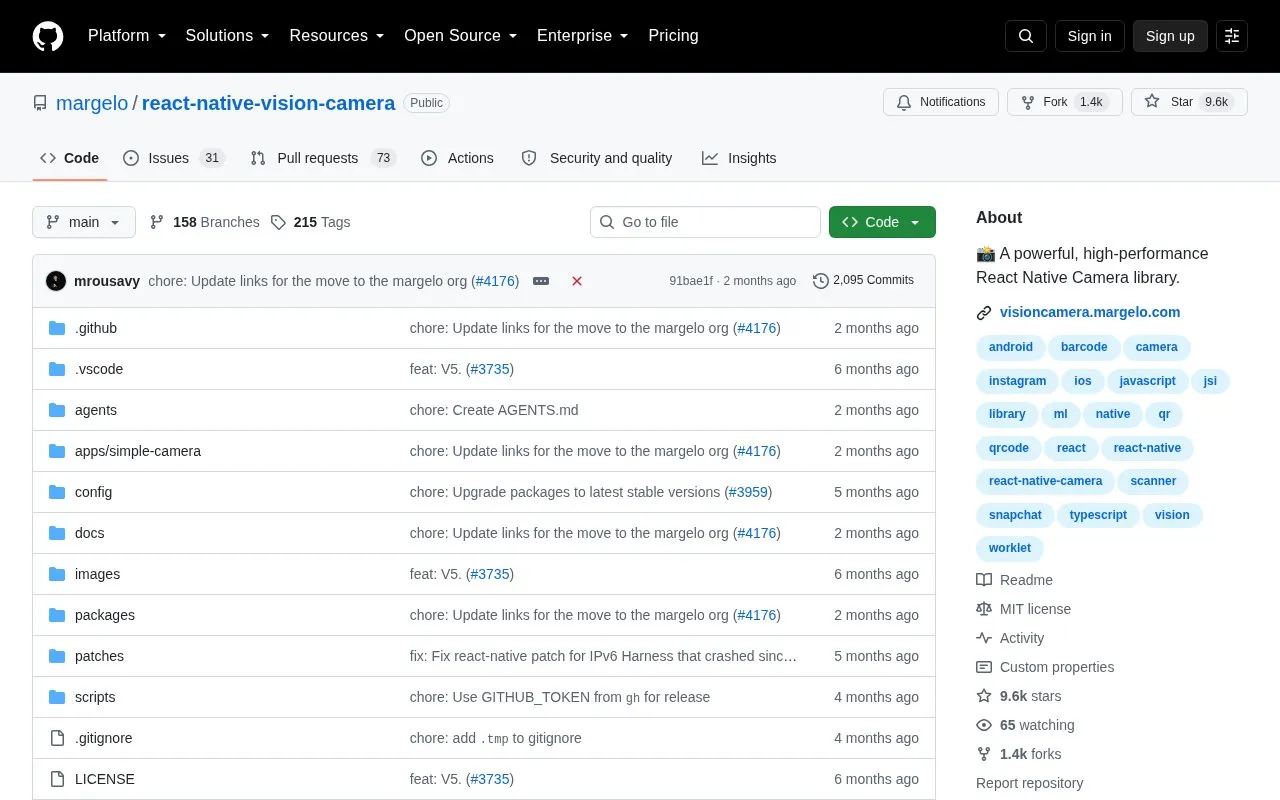Show commit details ellipsis for latest commit
Image resolution: width=1280 pixels, height=800 pixels.
click(x=541, y=281)
